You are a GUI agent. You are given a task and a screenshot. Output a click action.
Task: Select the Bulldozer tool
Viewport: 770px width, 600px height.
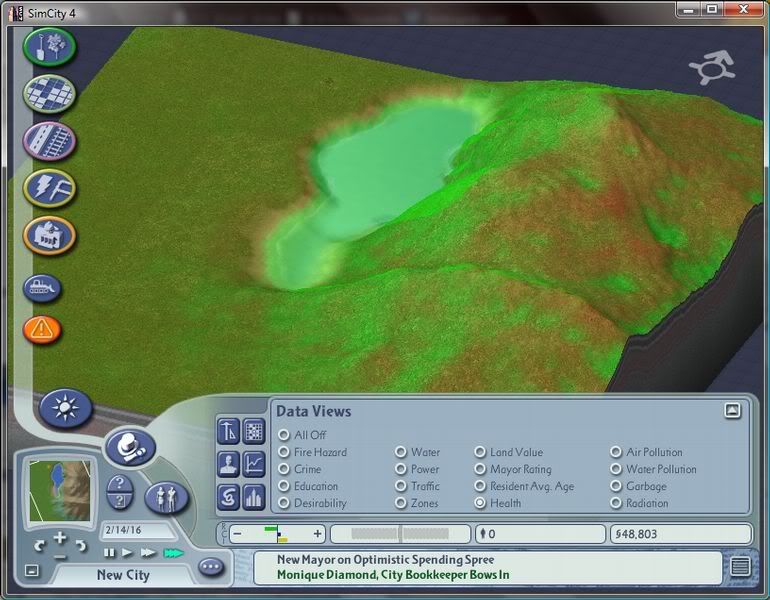pyautogui.click(x=42, y=288)
